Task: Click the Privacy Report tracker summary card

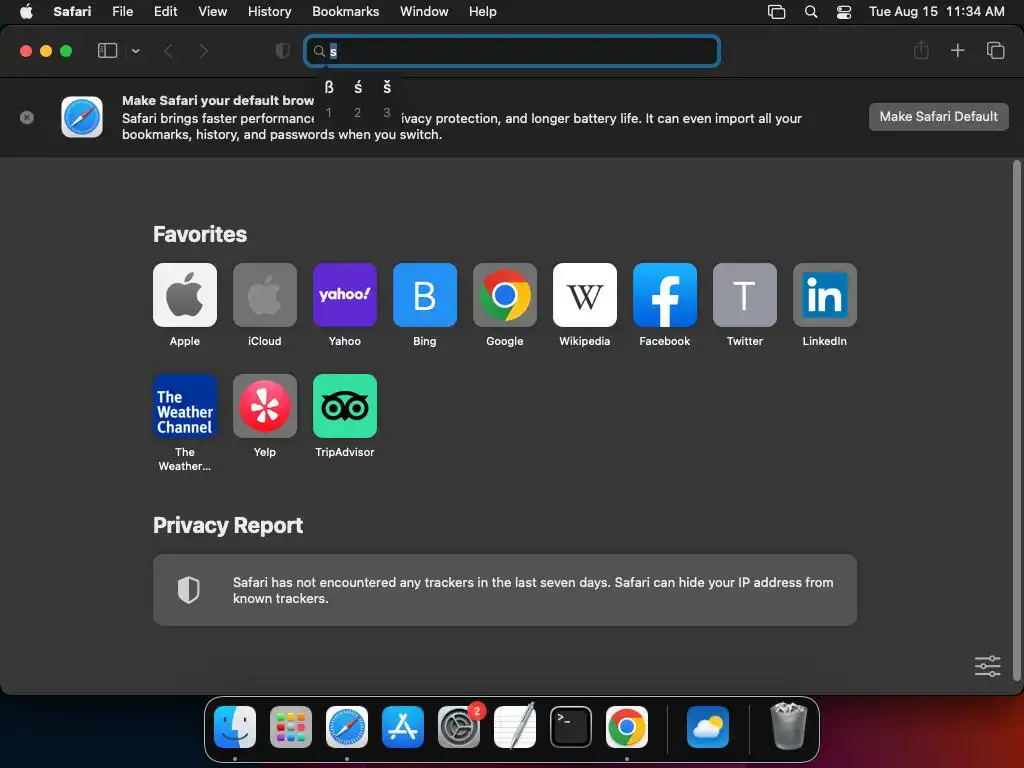Action: tap(505, 590)
